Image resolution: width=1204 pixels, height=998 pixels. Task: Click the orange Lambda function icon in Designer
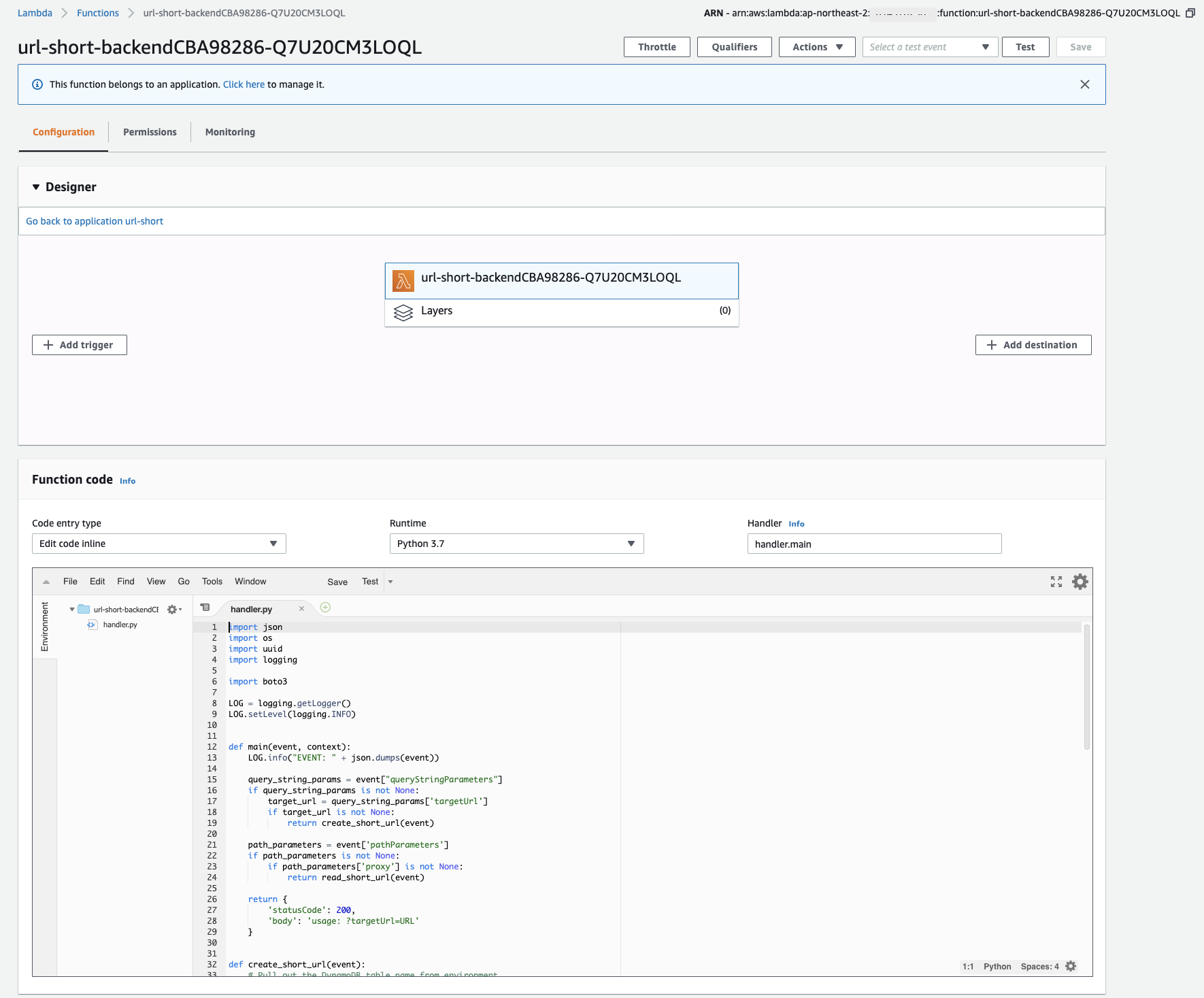tap(403, 280)
